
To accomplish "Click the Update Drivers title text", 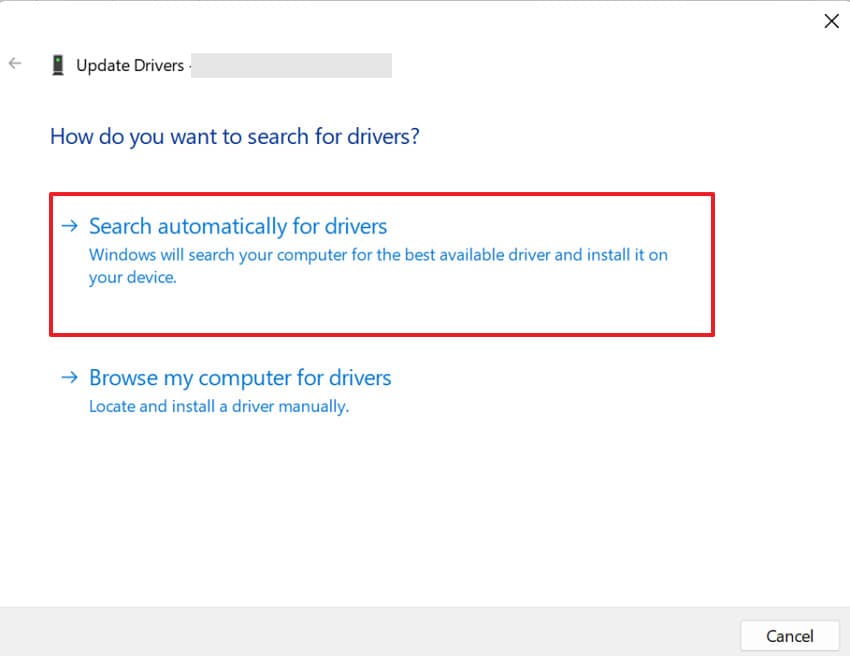I will coord(130,65).
